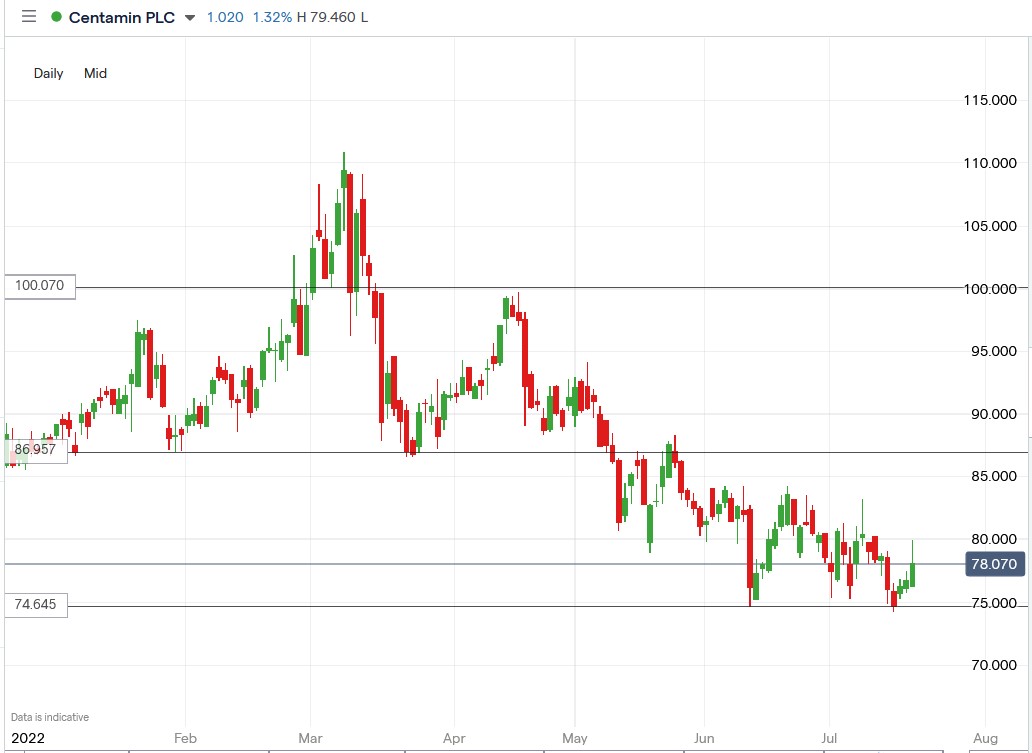Click the green market status dot
Screen dimensions: 1032x753
[57, 17]
